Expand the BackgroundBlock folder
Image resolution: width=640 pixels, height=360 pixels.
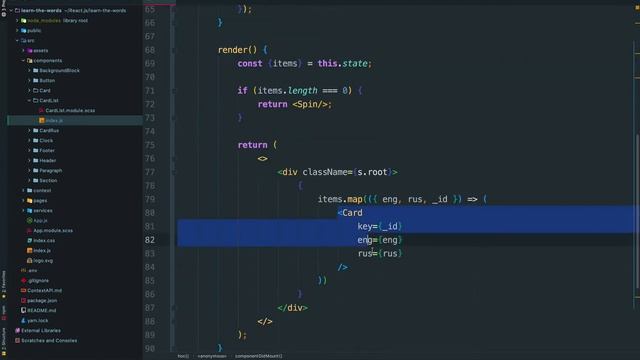29,71
